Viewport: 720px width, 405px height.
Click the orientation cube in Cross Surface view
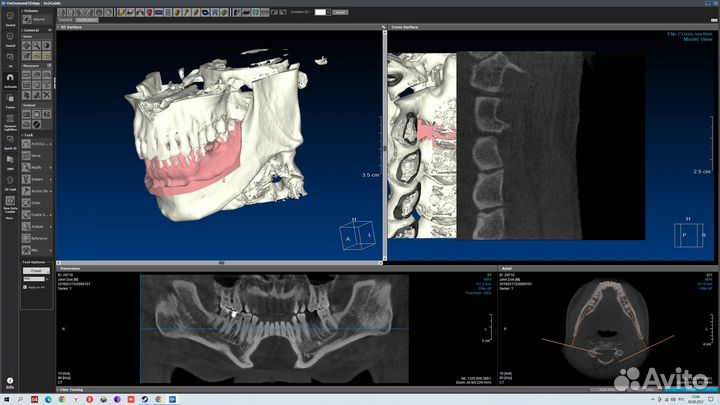pos(689,235)
